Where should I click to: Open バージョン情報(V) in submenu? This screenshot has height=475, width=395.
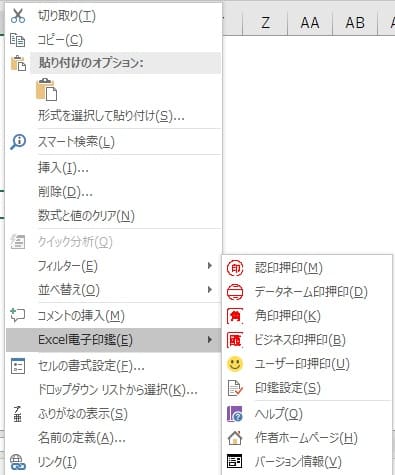click(298, 462)
